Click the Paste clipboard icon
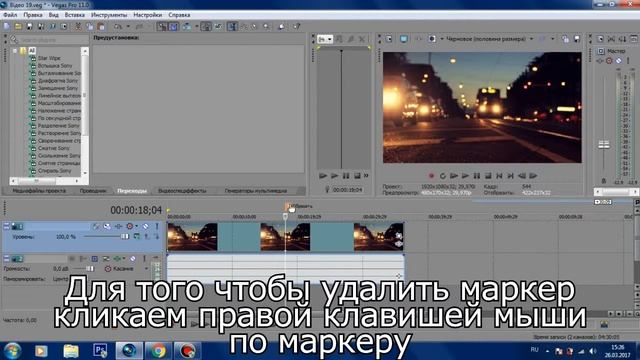The height and width of the screenshot is (360, 640). pos(101,27)
